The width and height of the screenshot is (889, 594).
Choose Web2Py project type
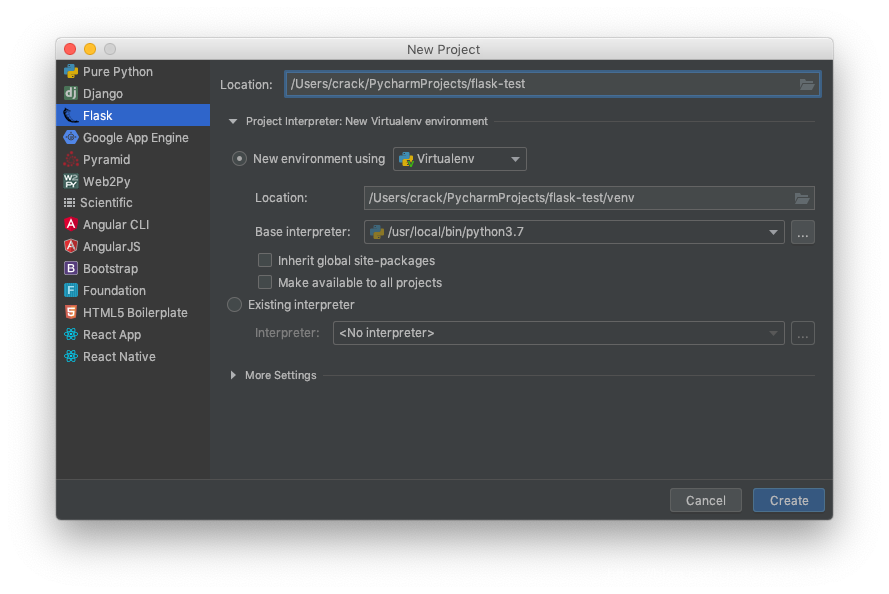pos(133,181)
